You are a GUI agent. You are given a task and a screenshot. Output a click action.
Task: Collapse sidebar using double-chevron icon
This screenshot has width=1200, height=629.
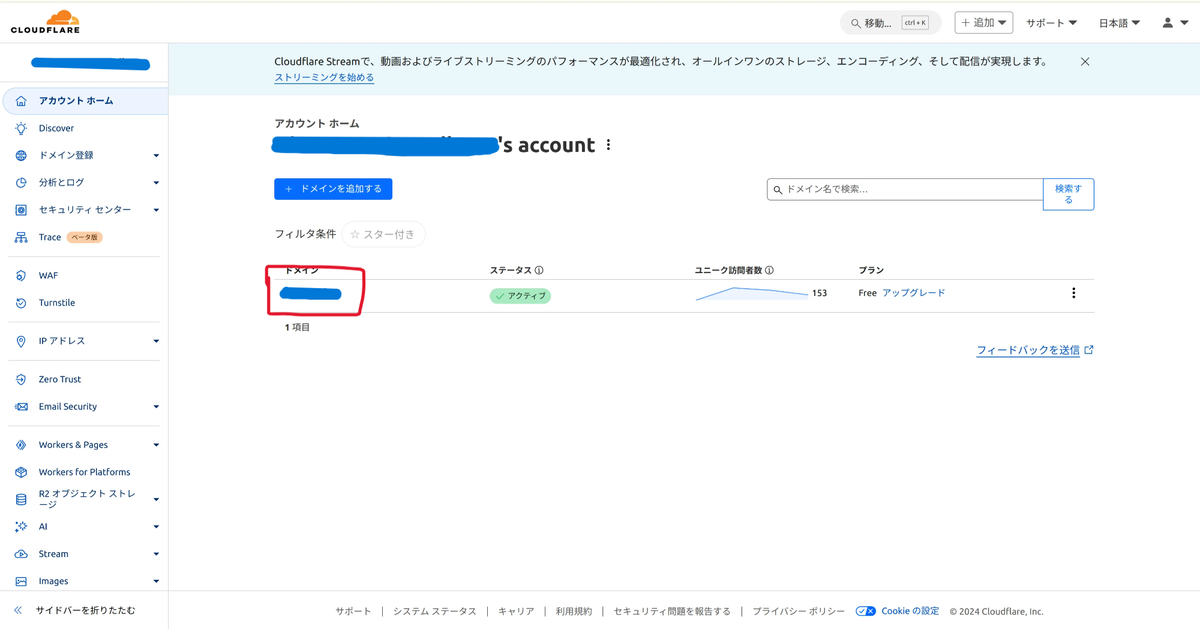pyautogui.click(x=18, y=610)
